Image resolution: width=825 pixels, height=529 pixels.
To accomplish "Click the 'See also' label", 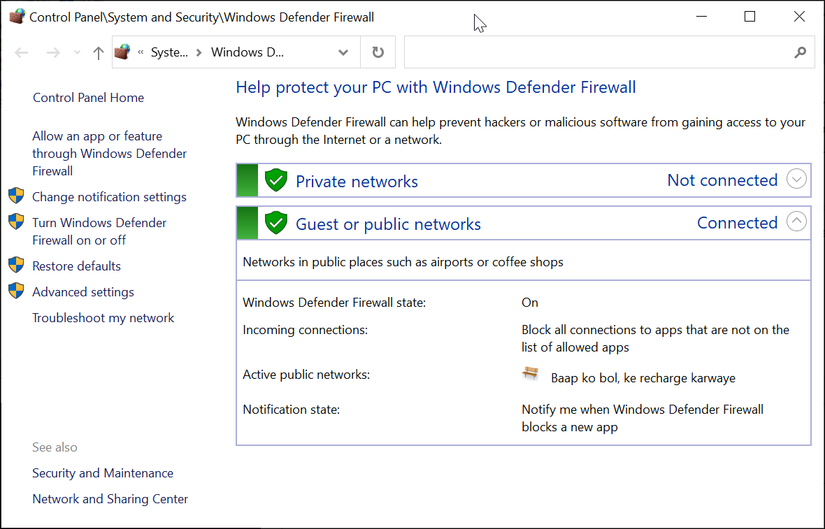I will click(x=55, y=447).
